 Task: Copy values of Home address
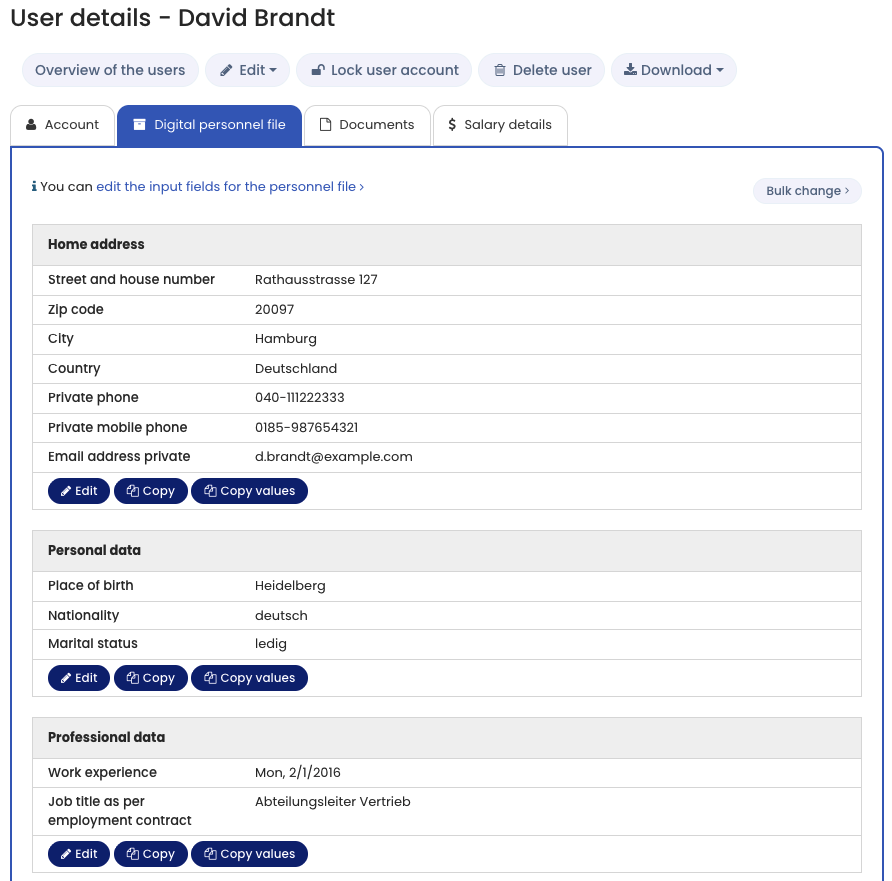(249, 491)
